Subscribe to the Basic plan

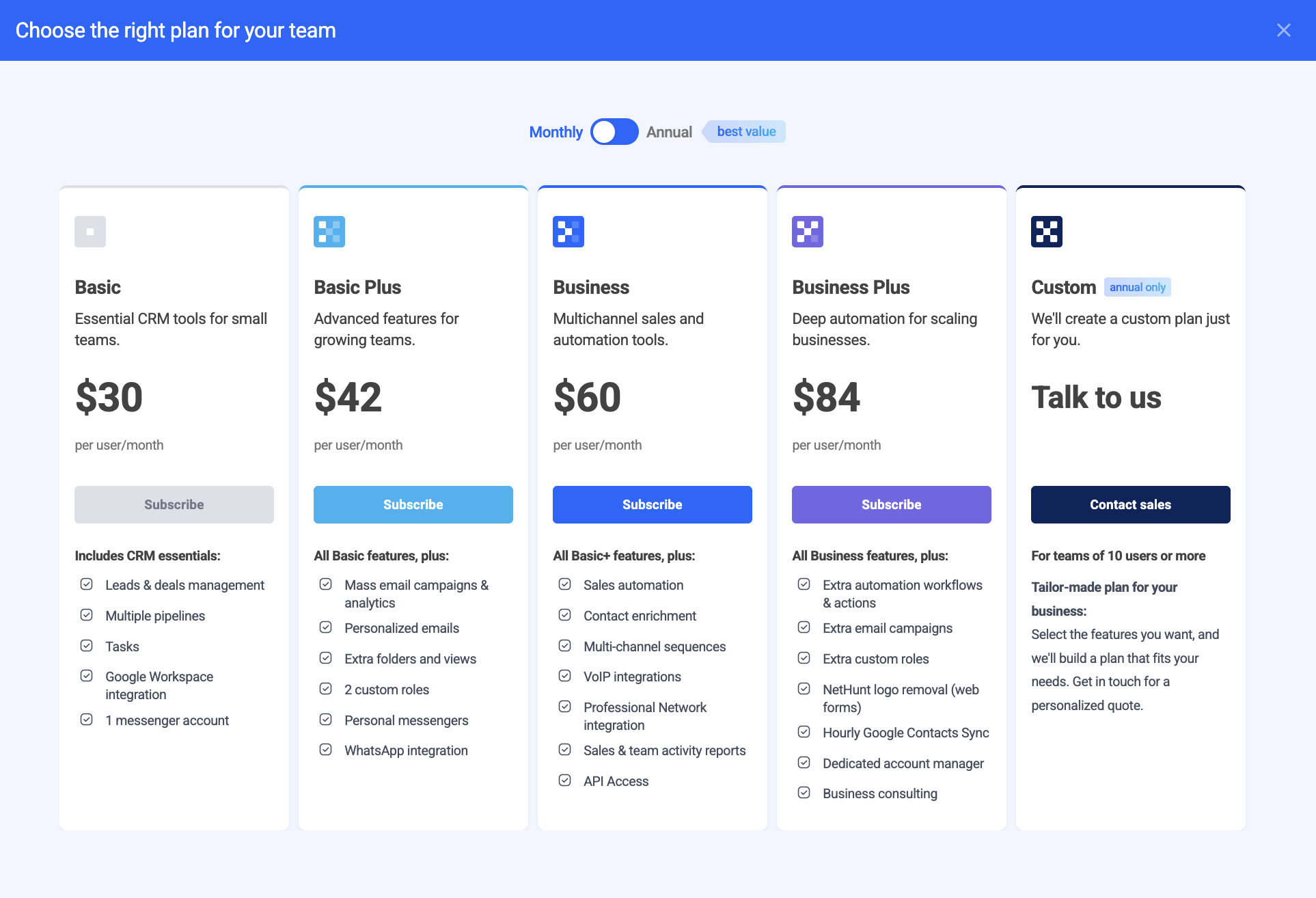pyautogui.click(x=174, y=504)
